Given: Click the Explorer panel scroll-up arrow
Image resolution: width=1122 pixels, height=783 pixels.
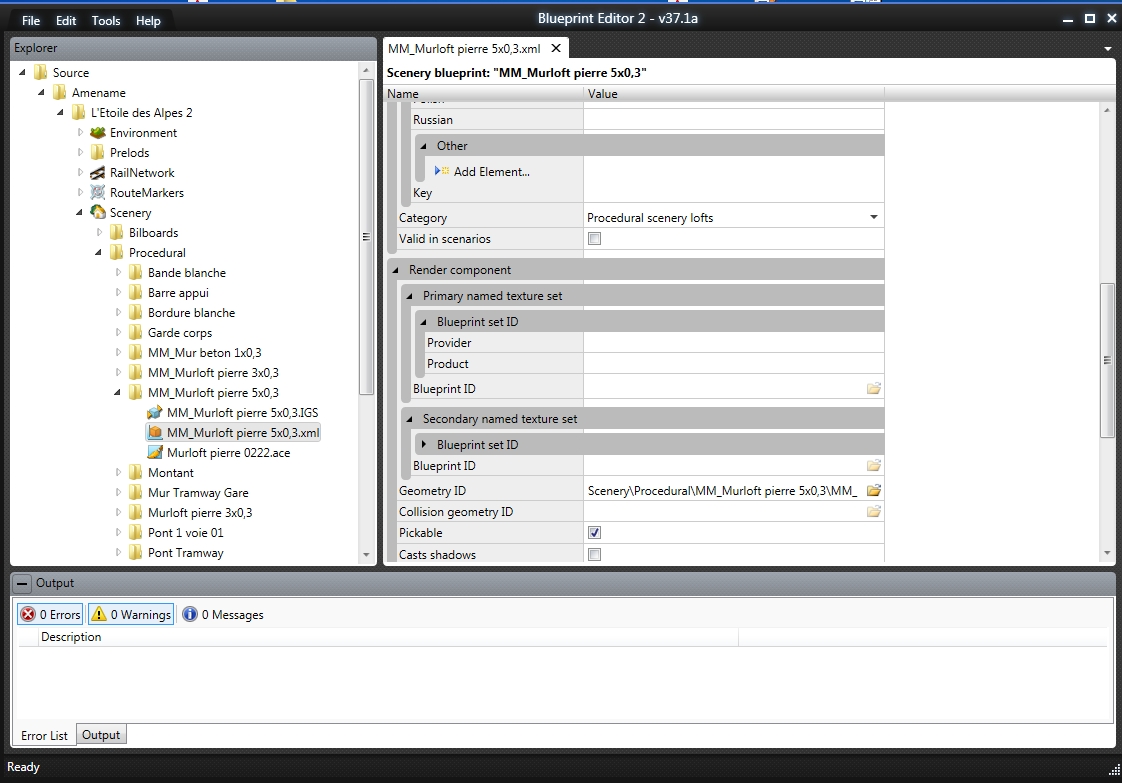Looking at the screenshot, I should pyautogui.click(x=366, y=70).
